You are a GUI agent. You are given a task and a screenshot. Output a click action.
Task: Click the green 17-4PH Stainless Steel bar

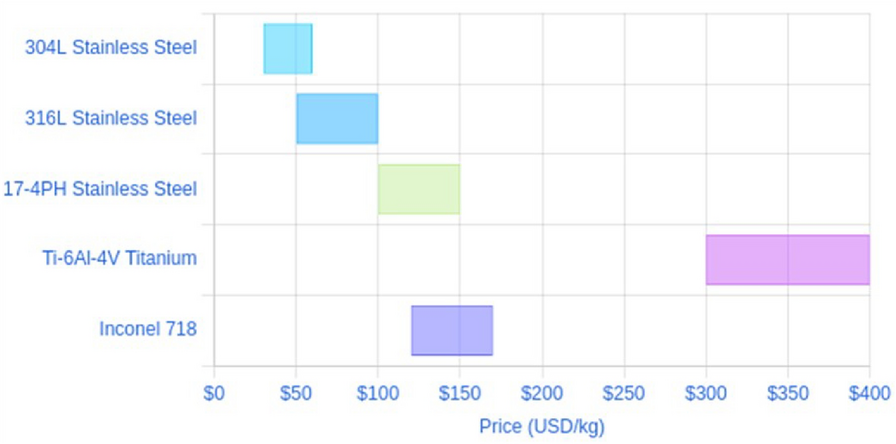click(x=419, y=189)
